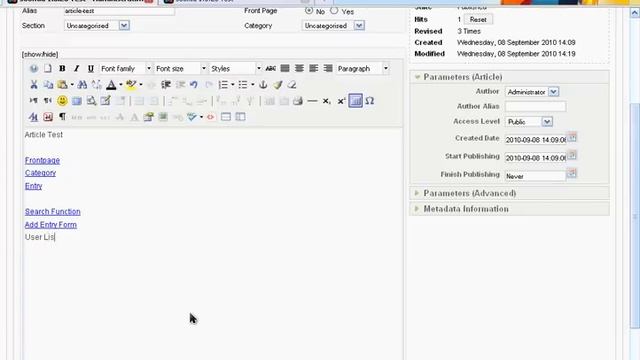
Task: Align text center in editor
Action: pyautogui.click(x=299, y=69)
